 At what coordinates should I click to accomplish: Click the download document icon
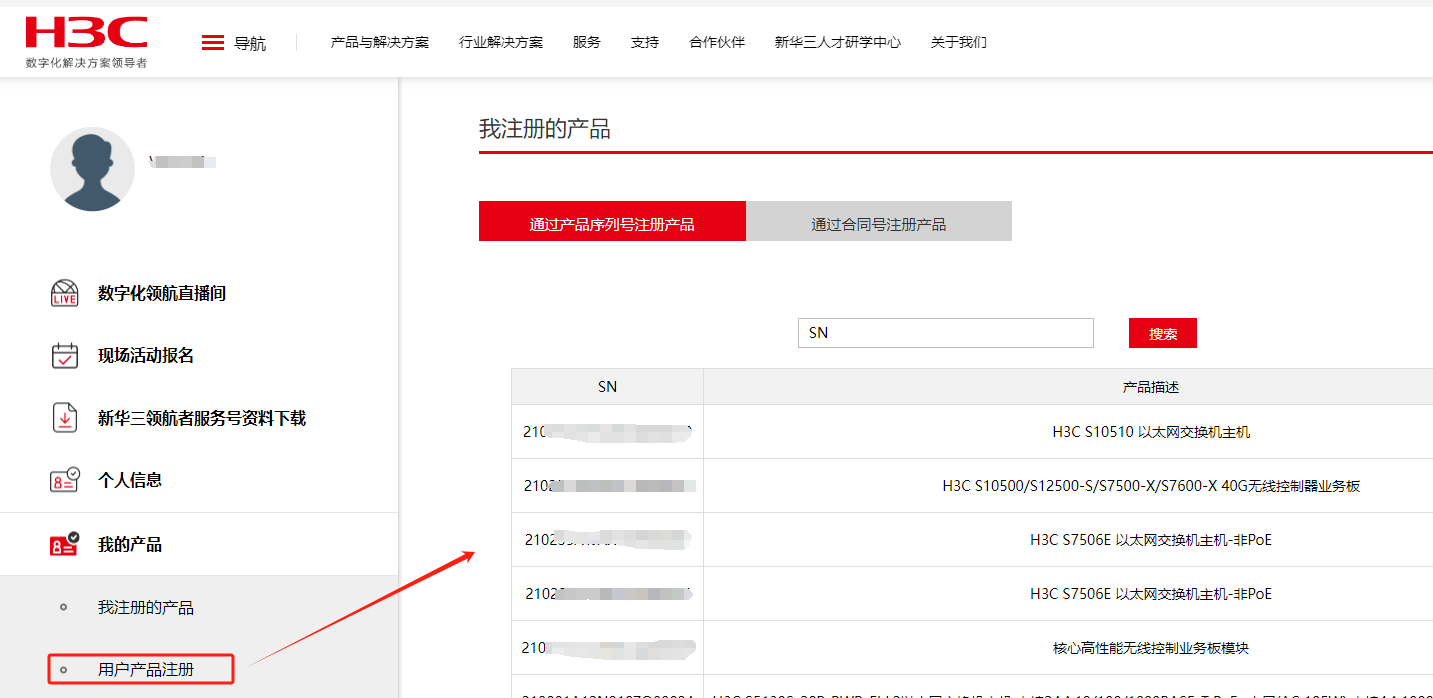pos(64,418)
